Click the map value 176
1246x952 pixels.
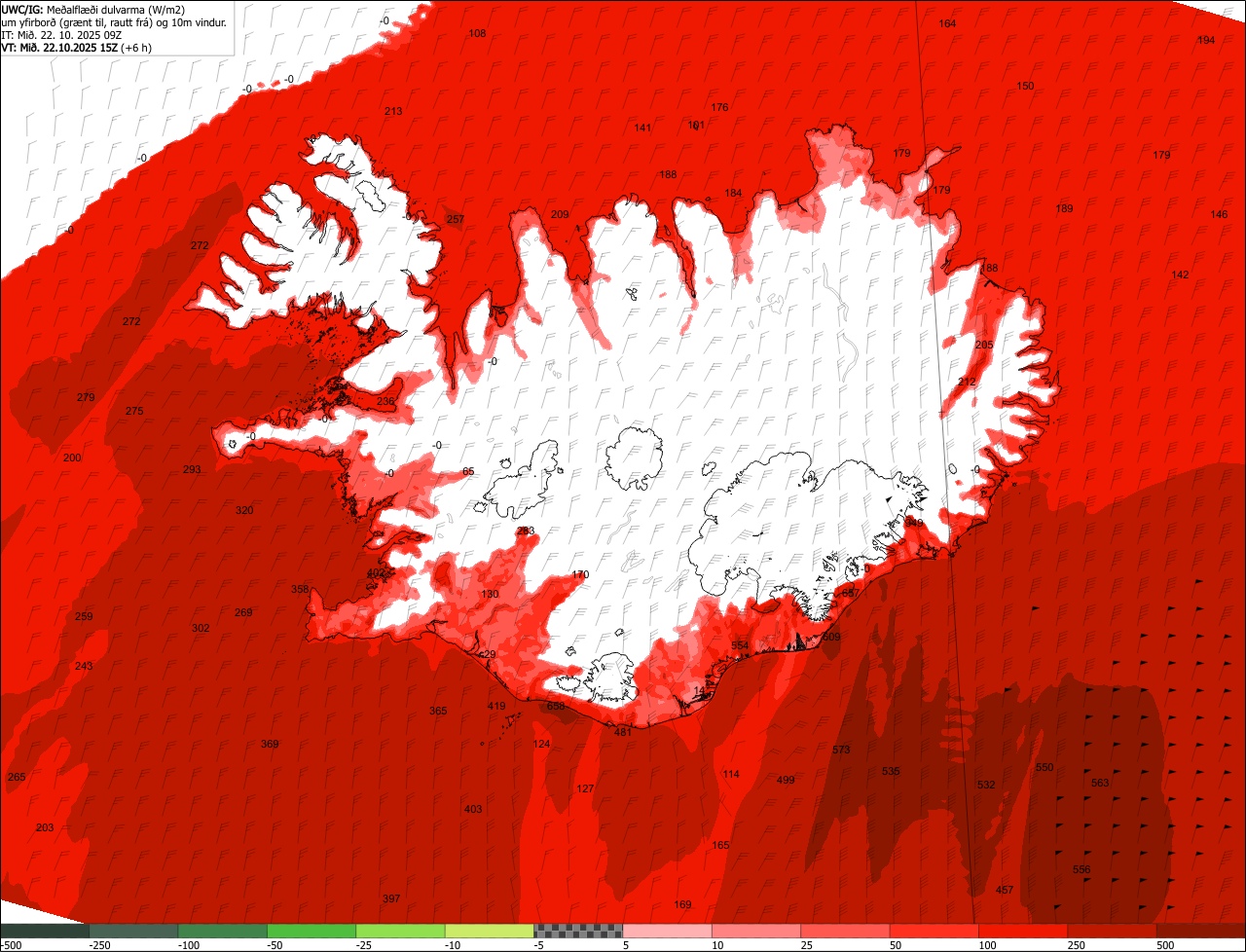pyautogui.click(x=719, y=107)
